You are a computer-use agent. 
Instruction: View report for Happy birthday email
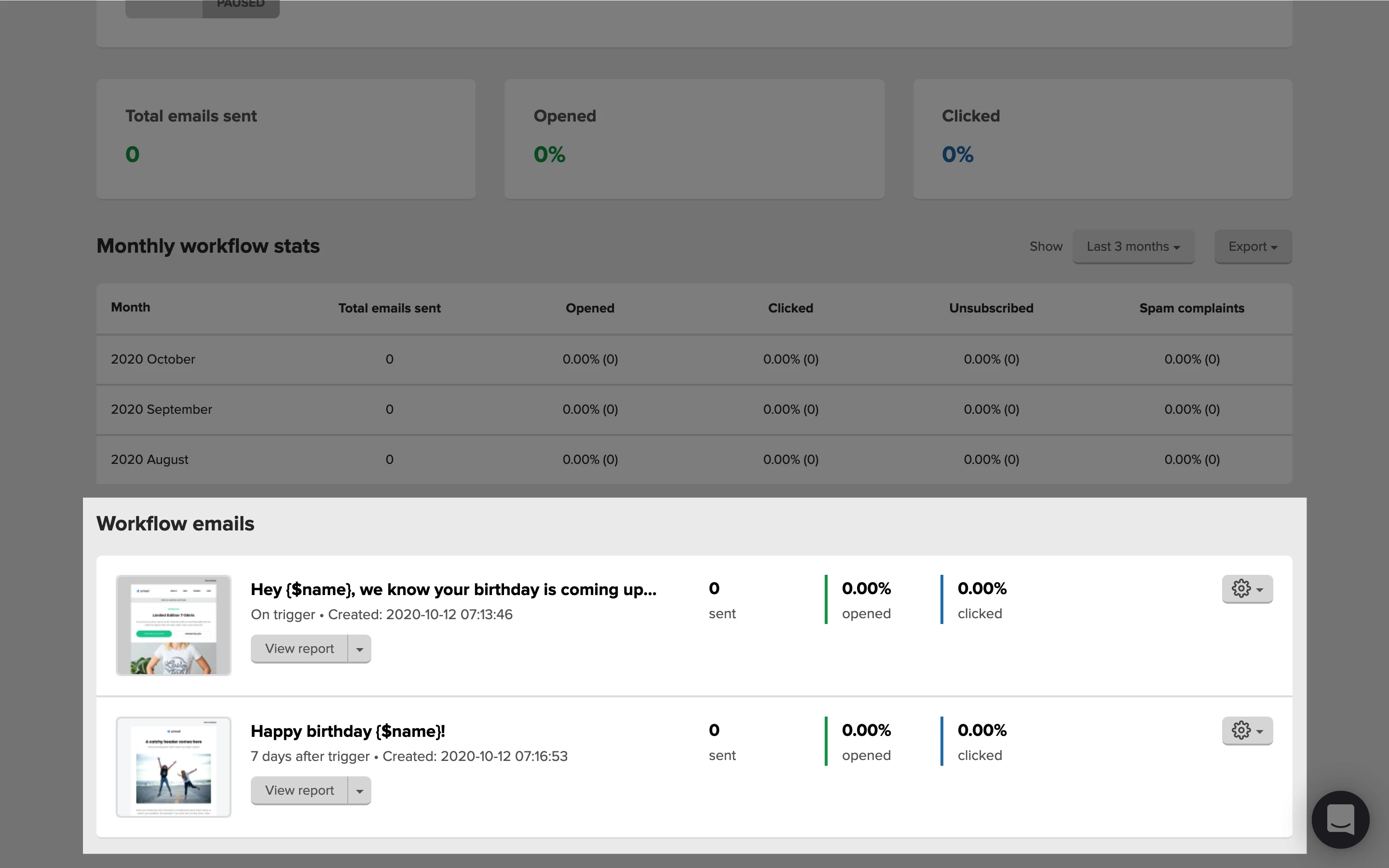299,790
